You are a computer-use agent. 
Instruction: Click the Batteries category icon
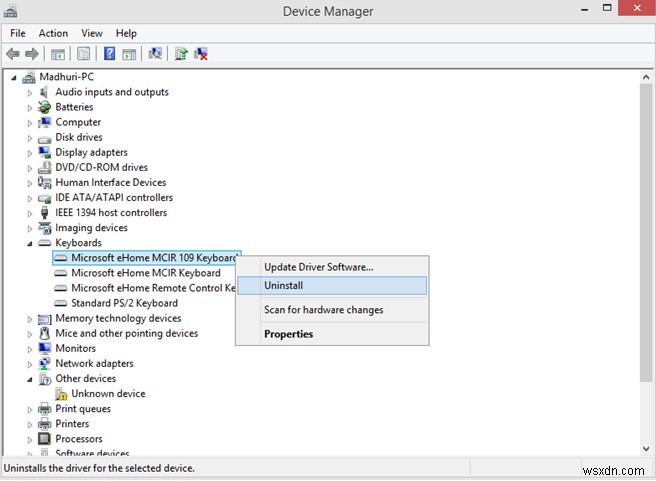(44, 107)
